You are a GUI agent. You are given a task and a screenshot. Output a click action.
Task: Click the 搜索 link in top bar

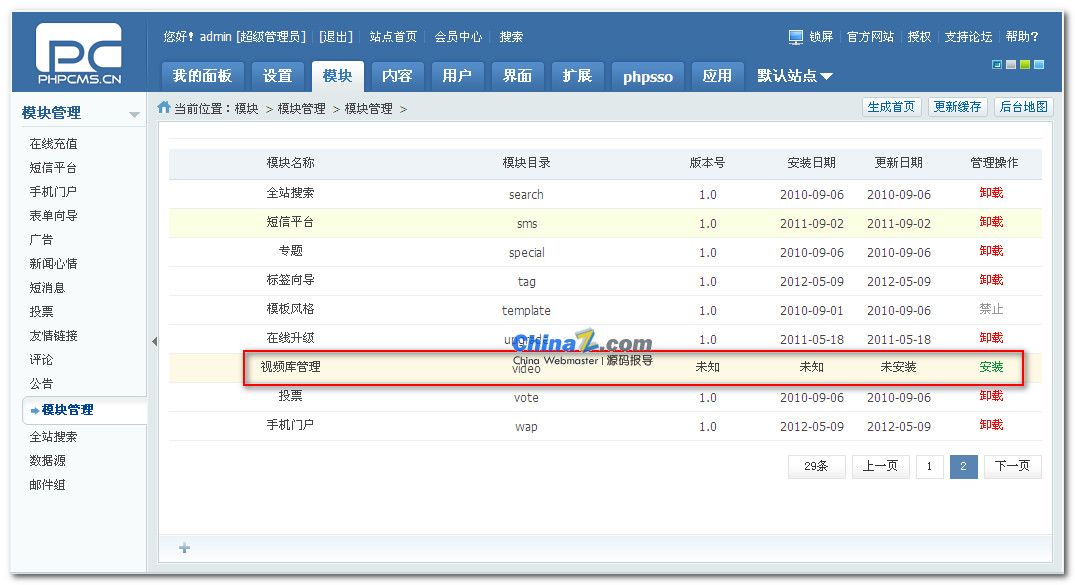pos(511,37)
